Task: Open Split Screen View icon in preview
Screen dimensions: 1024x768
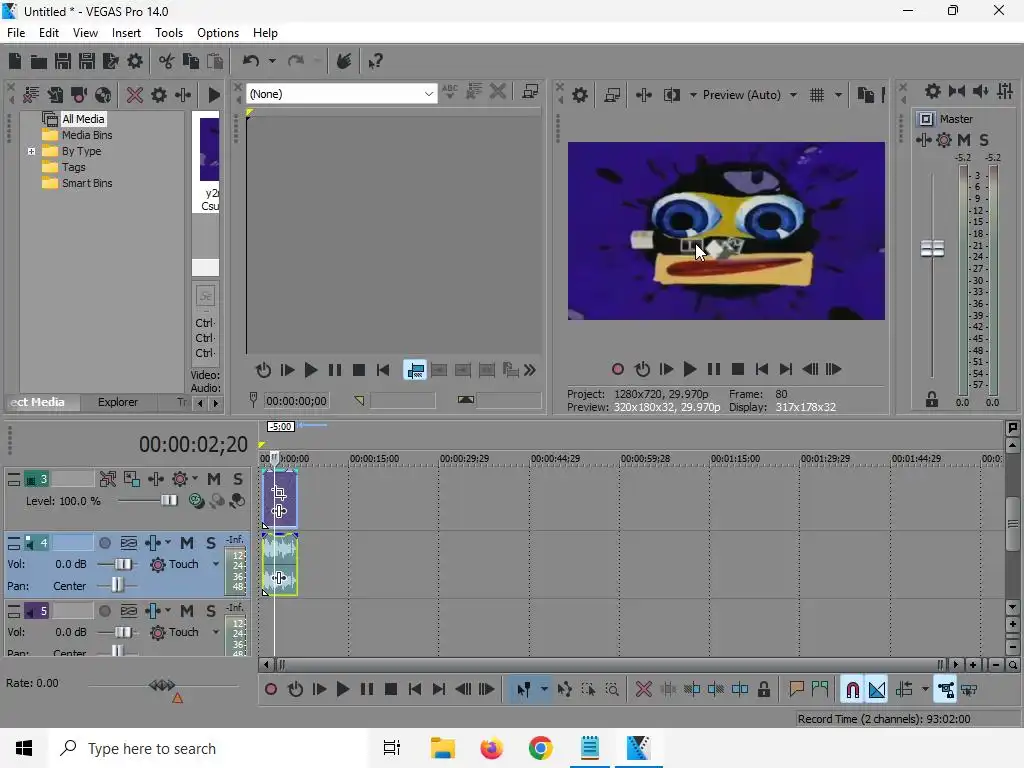Action: (x=671, y=95)
